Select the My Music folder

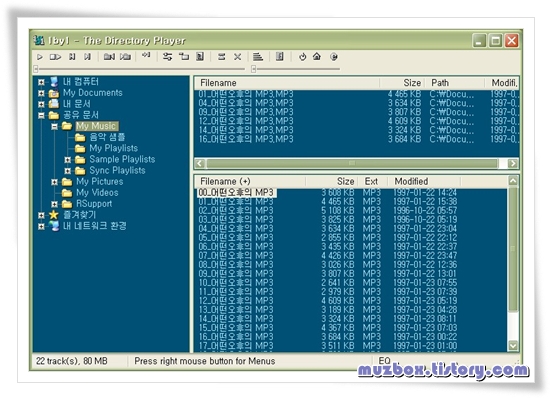(x=96, y=126)
